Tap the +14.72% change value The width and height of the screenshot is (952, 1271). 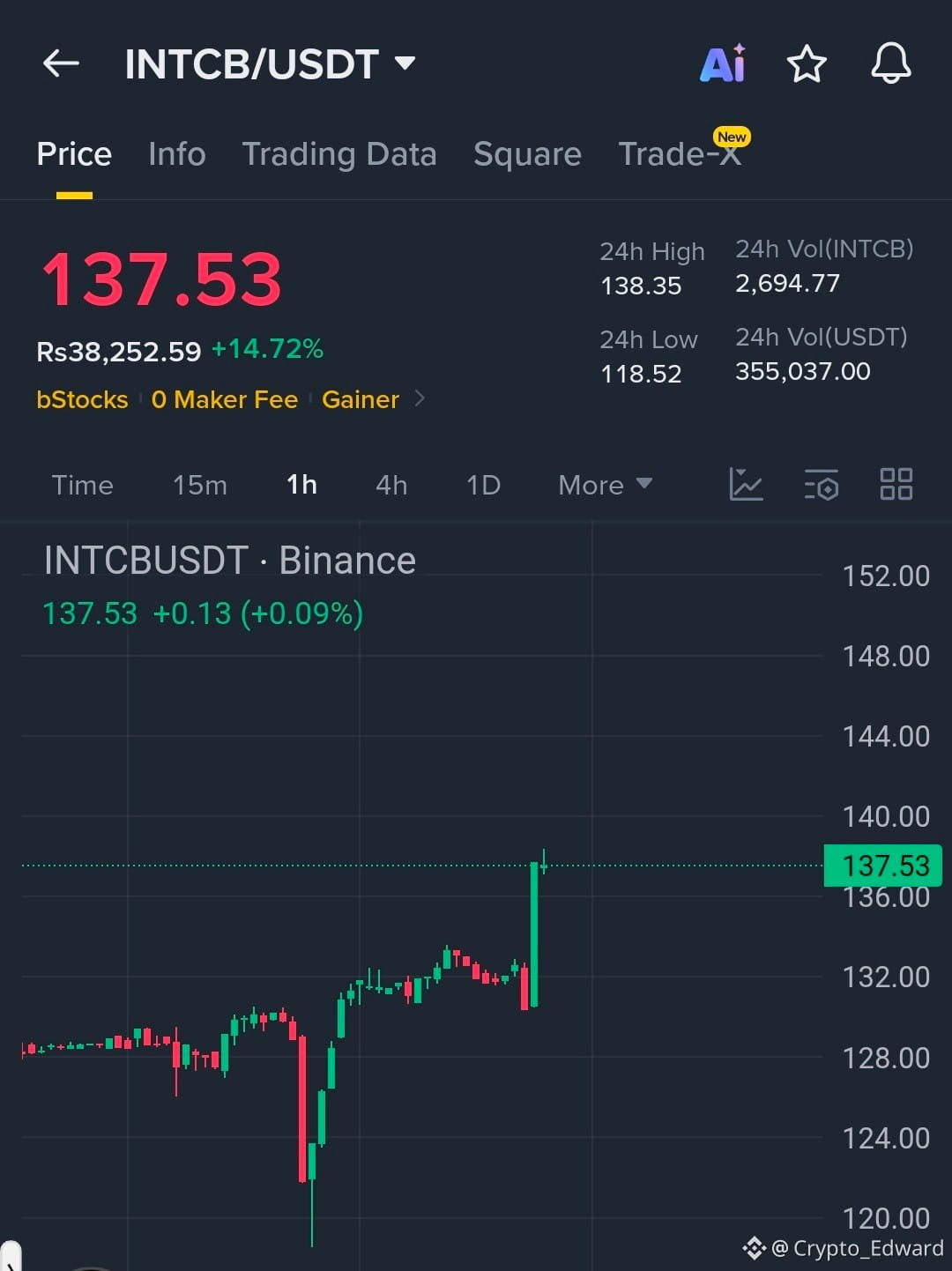(x=267, y=349)
